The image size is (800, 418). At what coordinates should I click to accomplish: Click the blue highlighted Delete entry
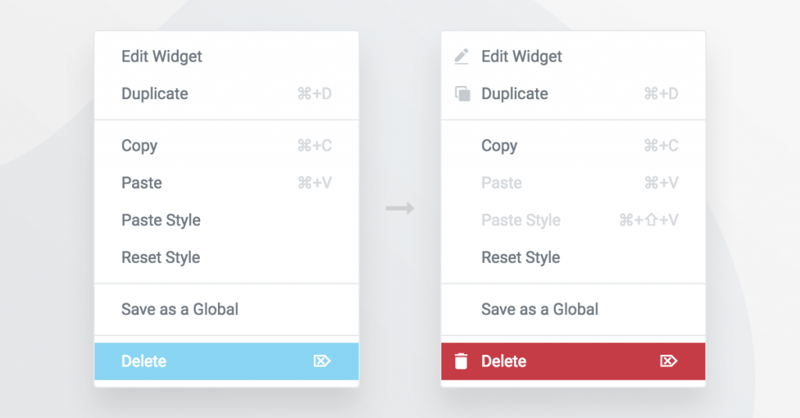click(227, 361)
